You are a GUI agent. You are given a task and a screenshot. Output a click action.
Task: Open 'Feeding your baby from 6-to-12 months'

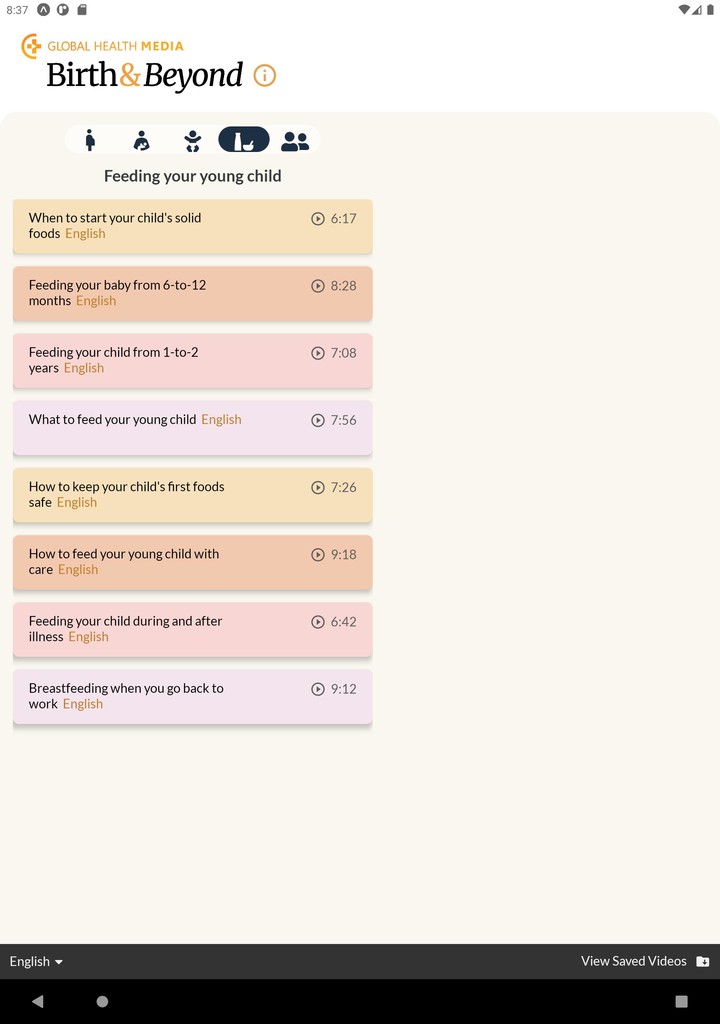click(x=192, y=293)
